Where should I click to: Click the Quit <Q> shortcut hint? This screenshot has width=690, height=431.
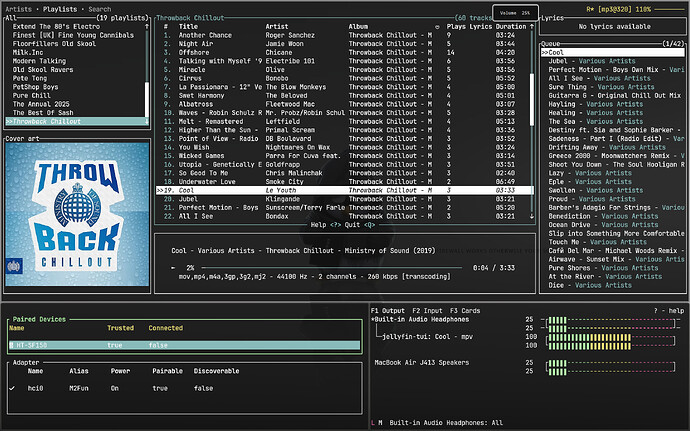coord(360,225)
